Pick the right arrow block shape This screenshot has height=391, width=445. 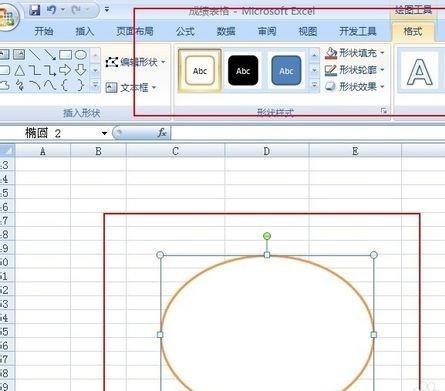point(65,70)
